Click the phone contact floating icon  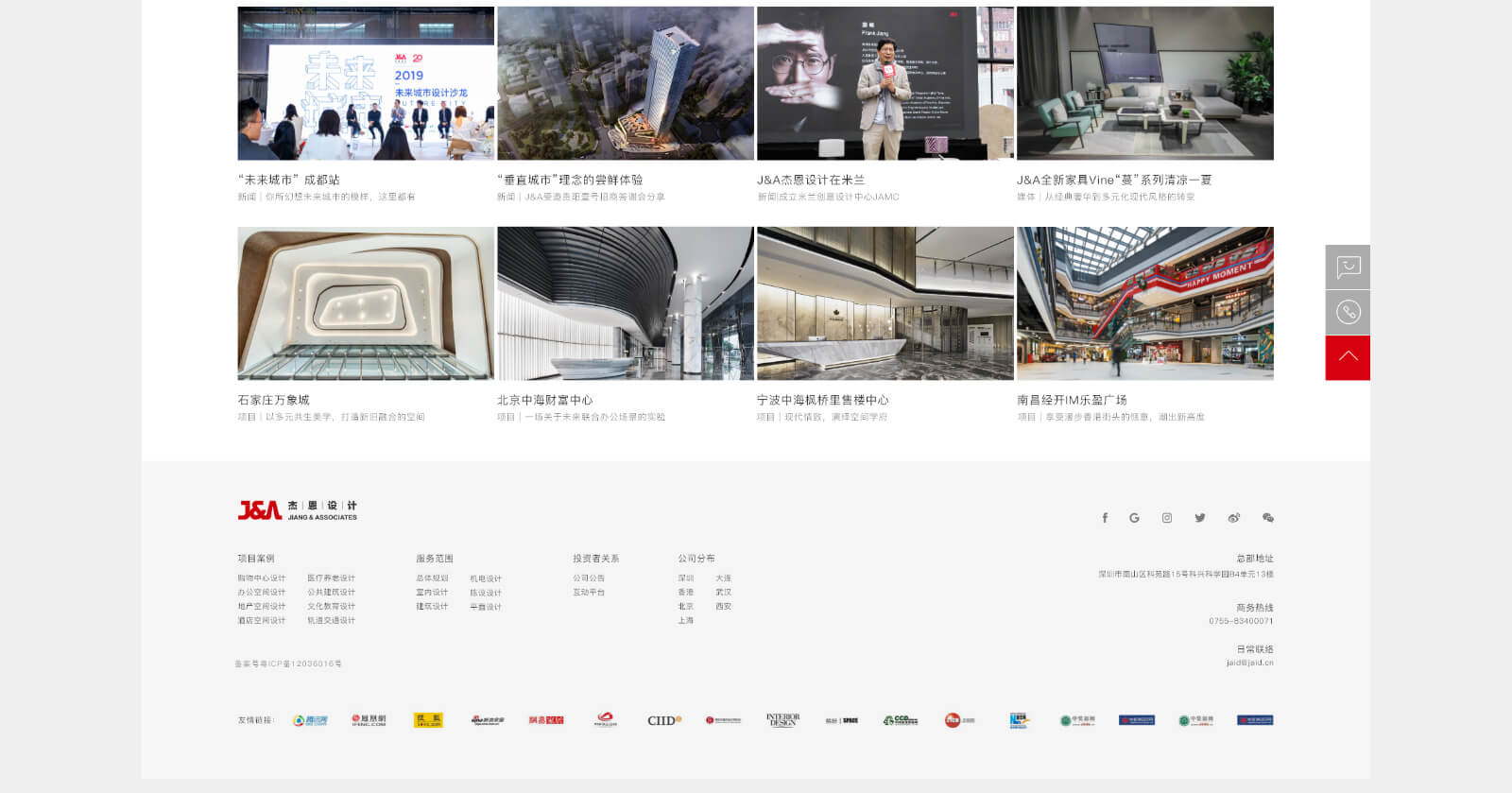[x=1348, y=313]
